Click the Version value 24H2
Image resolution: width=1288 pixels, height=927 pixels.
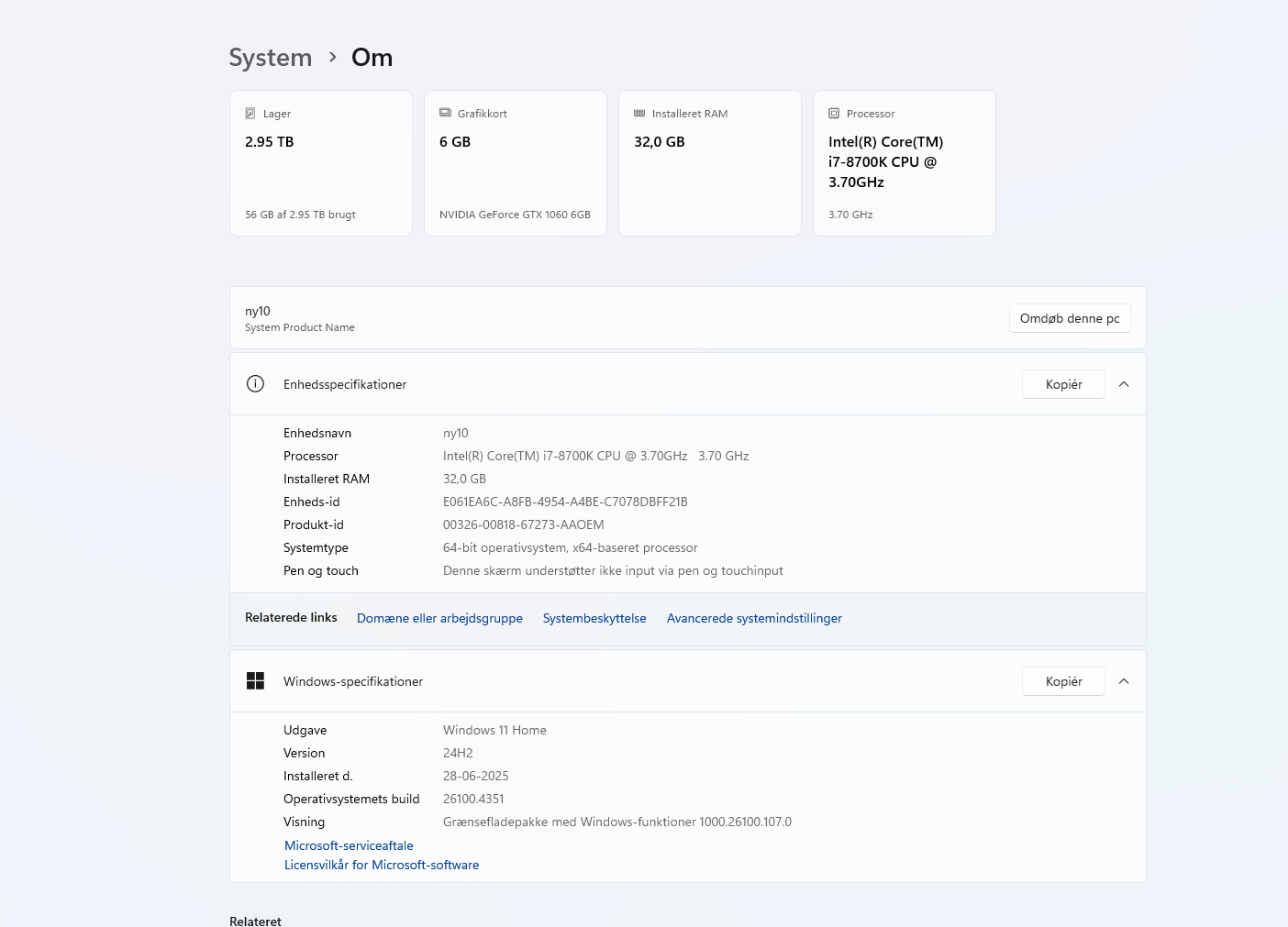point(458,753)
